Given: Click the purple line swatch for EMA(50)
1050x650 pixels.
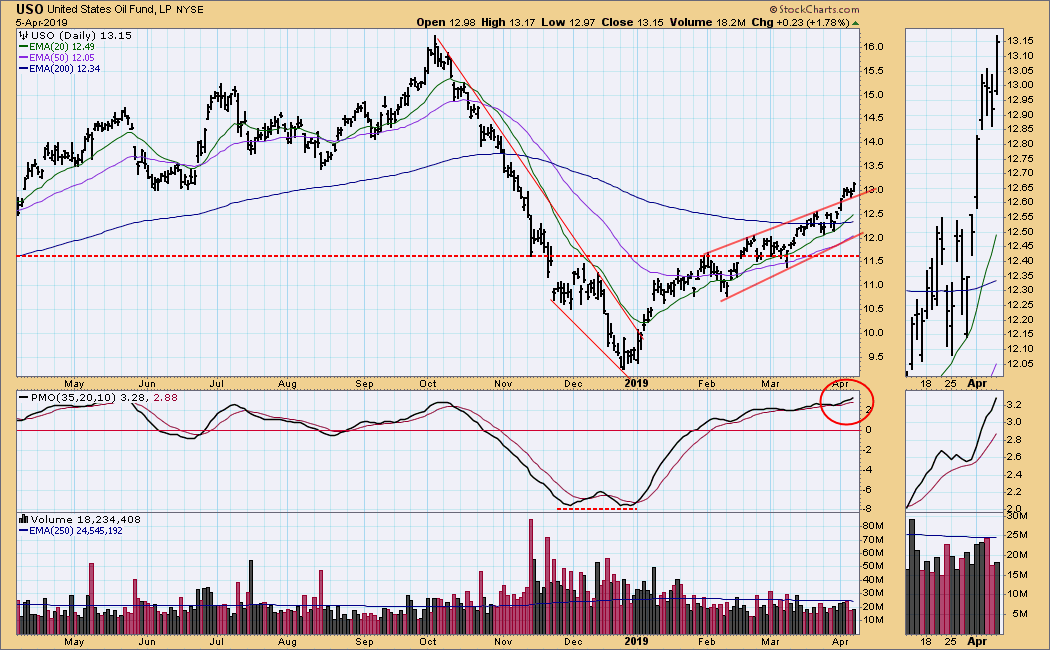Looking at the screenshot, I should [x=23, y=58].
